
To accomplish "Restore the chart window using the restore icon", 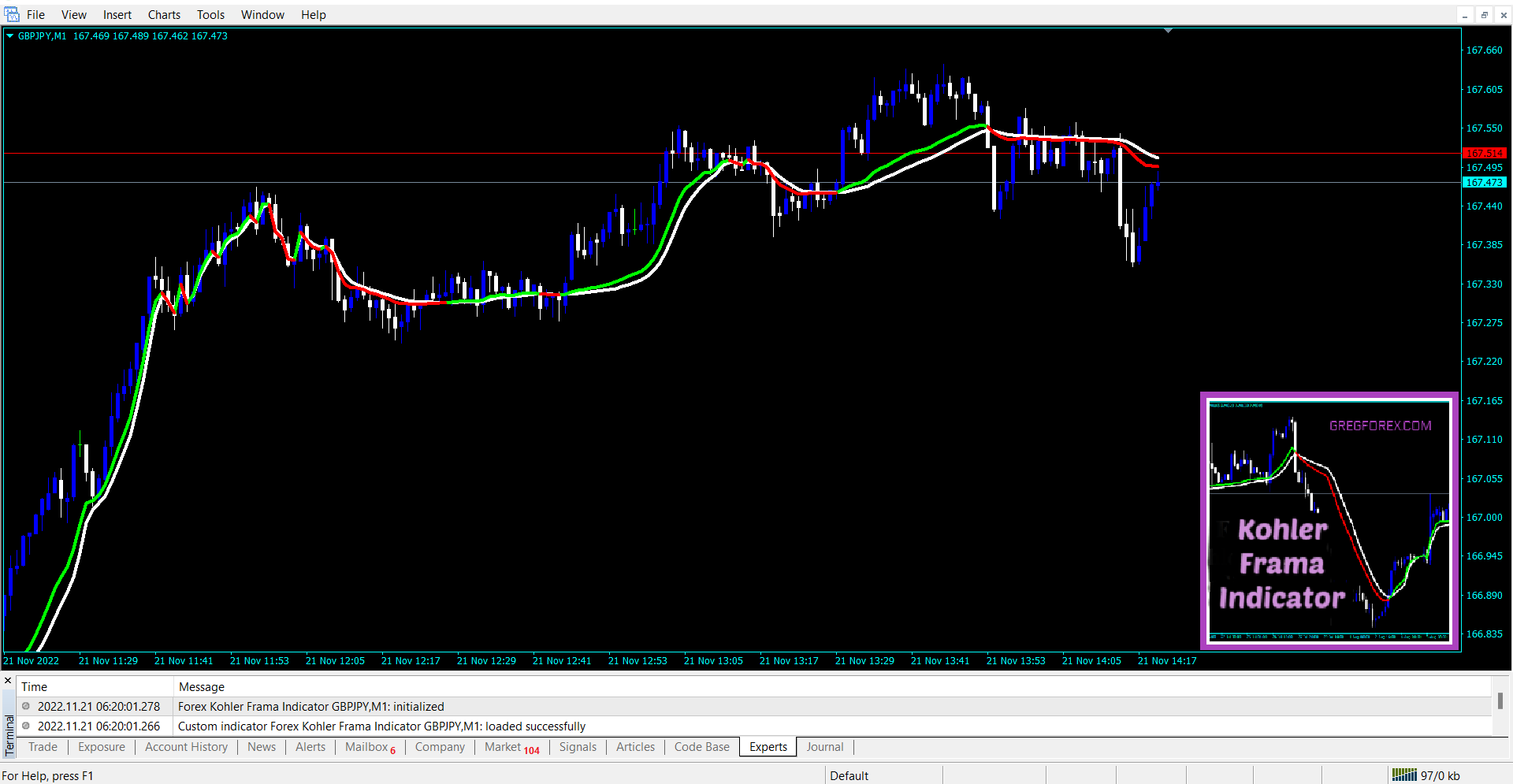I will click(x=1484, y=15).
